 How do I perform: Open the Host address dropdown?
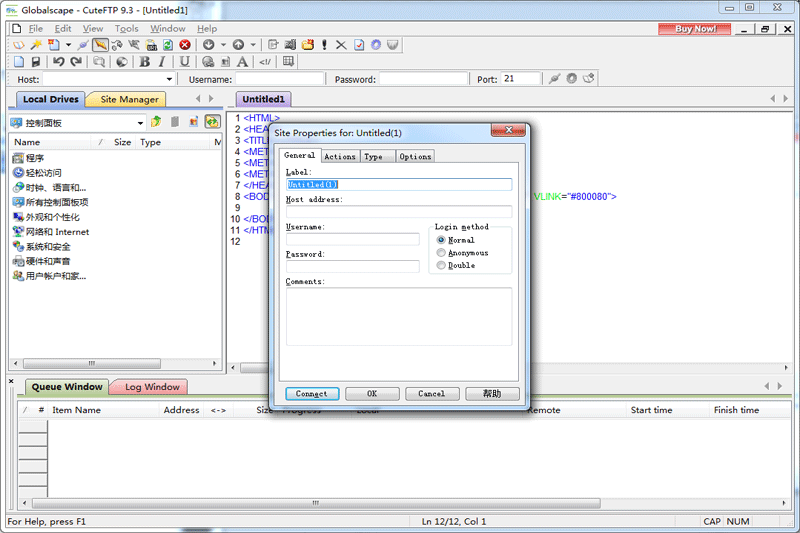(x=168, y=79)
